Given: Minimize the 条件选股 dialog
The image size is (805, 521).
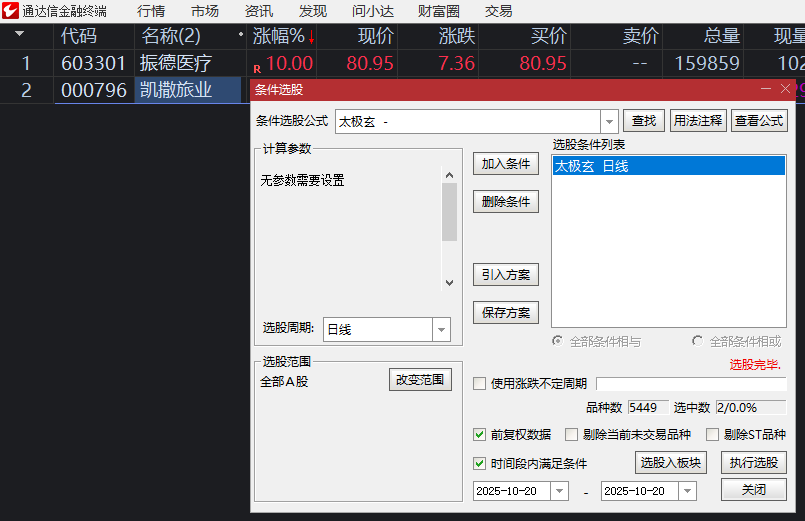Looking at the screenshot, I should (x=766, y=89).
